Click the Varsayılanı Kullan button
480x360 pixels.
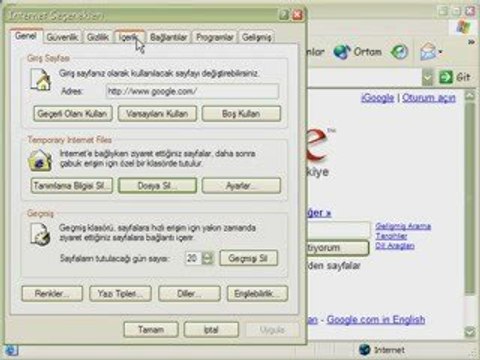point(157,114)
